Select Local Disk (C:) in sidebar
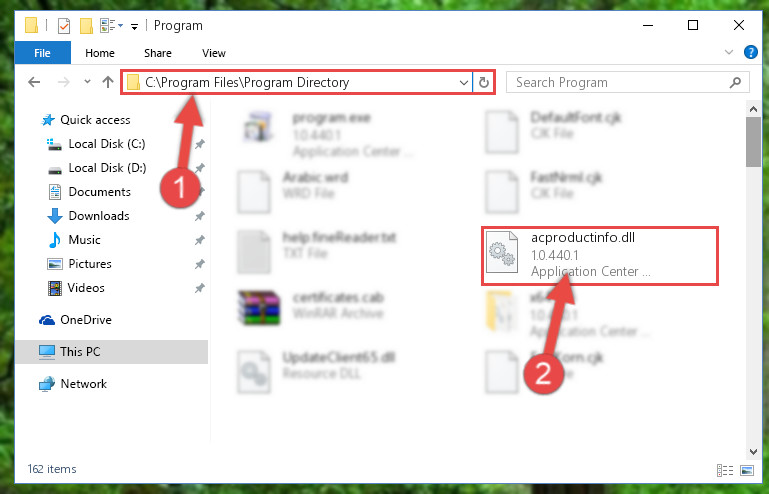 click(107, 144)
